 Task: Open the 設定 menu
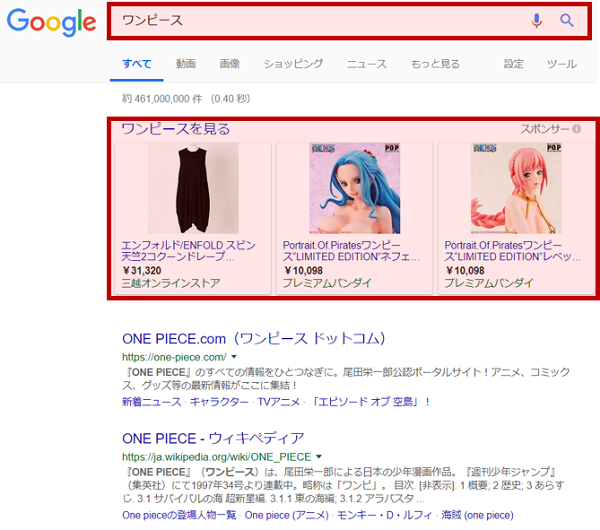click(x=514, y=64)
